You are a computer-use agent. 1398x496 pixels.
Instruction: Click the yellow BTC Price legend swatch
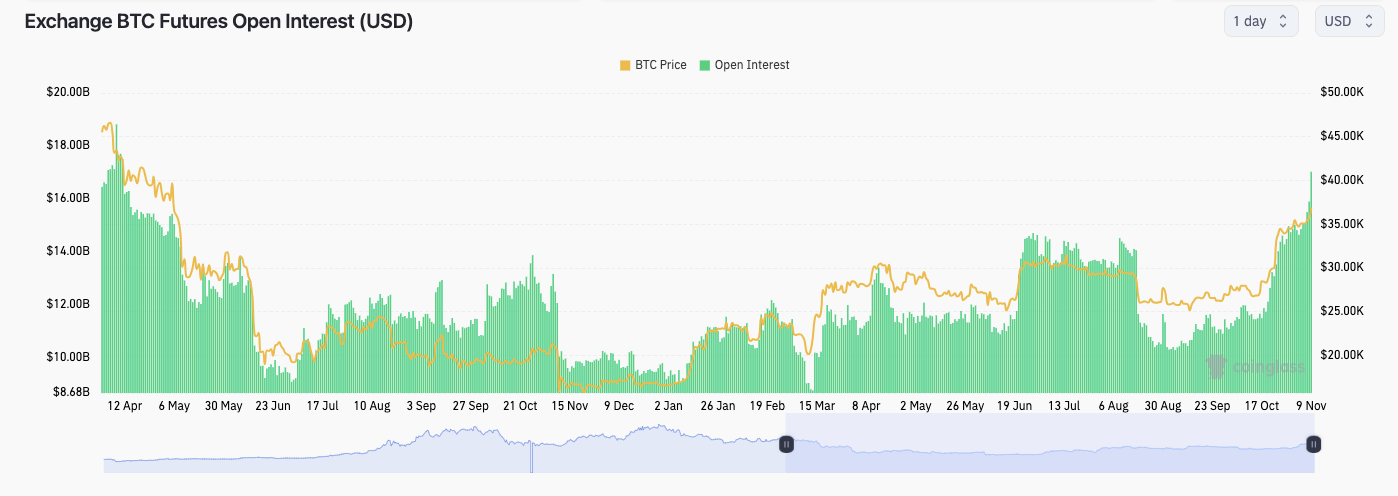pyautogui.click(x=625, y=65)
